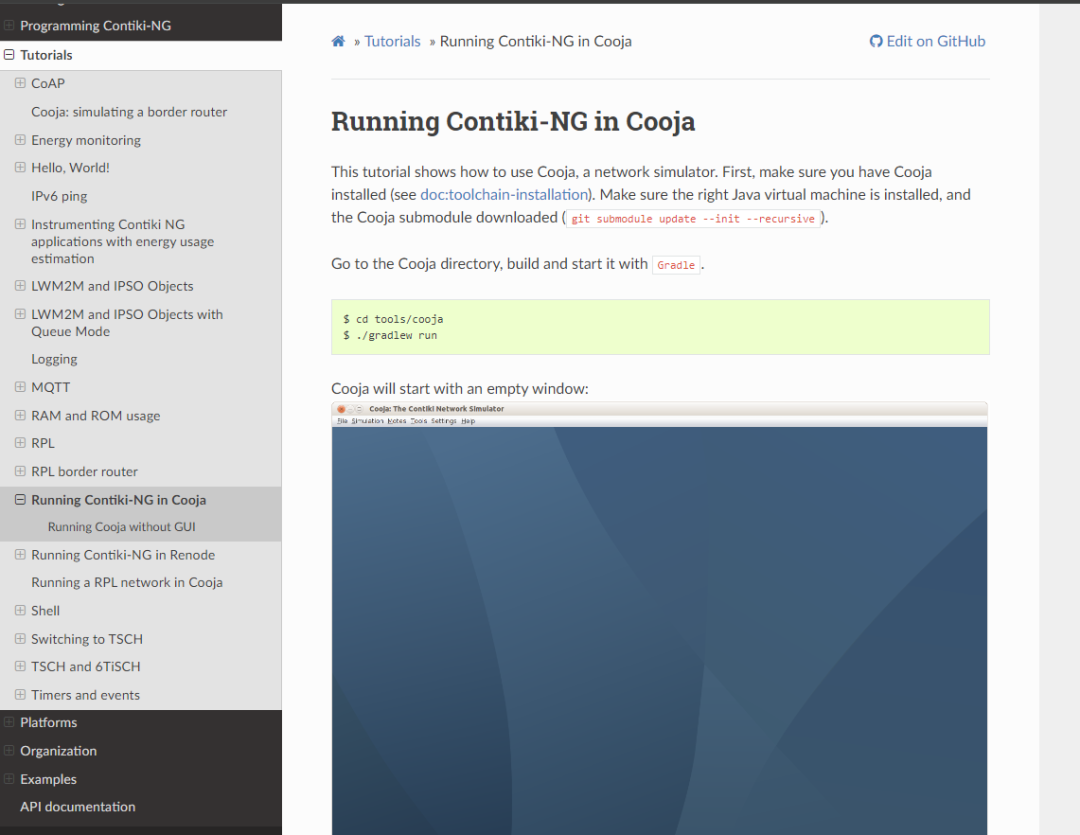Expand the Organization section
Screen dimensions: 1080x835
point(9,750)
